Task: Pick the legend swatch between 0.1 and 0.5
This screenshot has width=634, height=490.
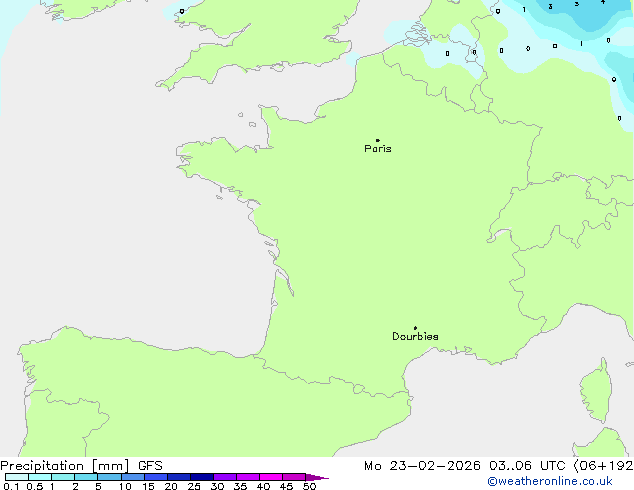Action: (16, 478)
